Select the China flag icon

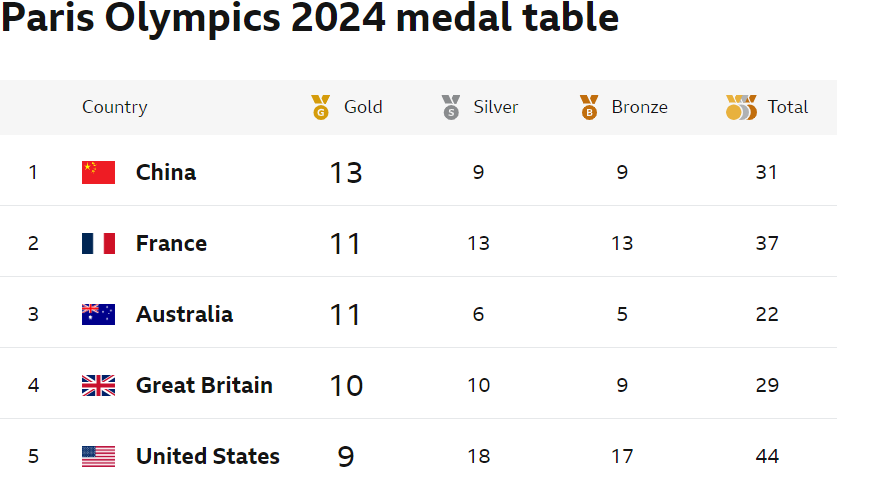(x=99, y=172)
